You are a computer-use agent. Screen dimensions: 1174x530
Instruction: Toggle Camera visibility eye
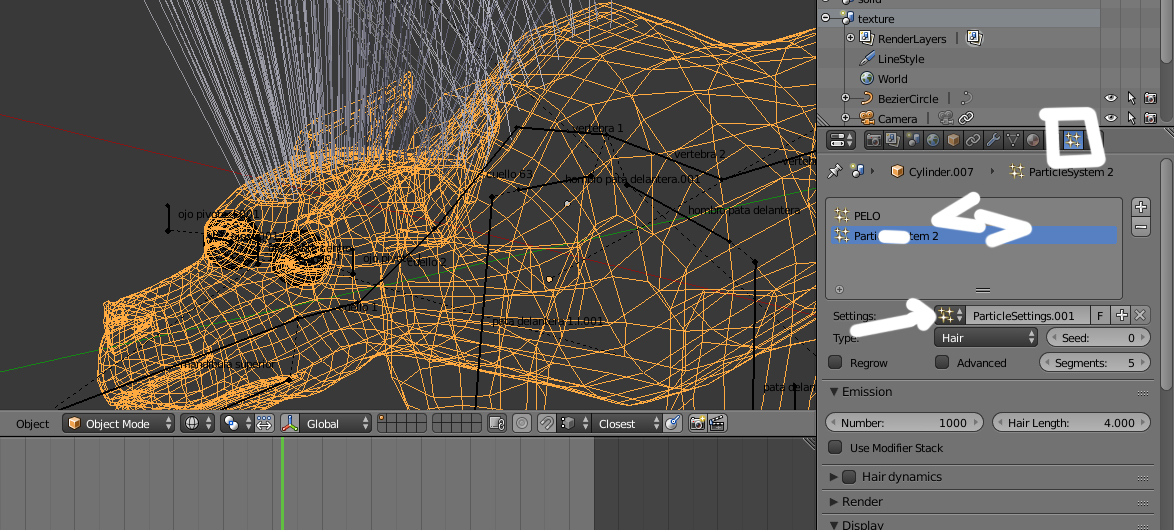pos(1111,118)
